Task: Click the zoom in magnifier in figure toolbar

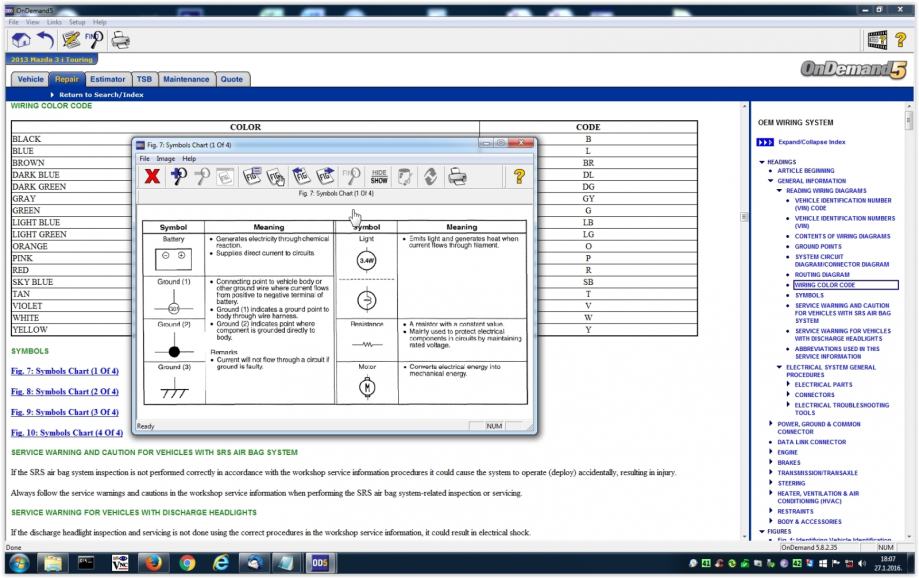Action: (180, 176)
